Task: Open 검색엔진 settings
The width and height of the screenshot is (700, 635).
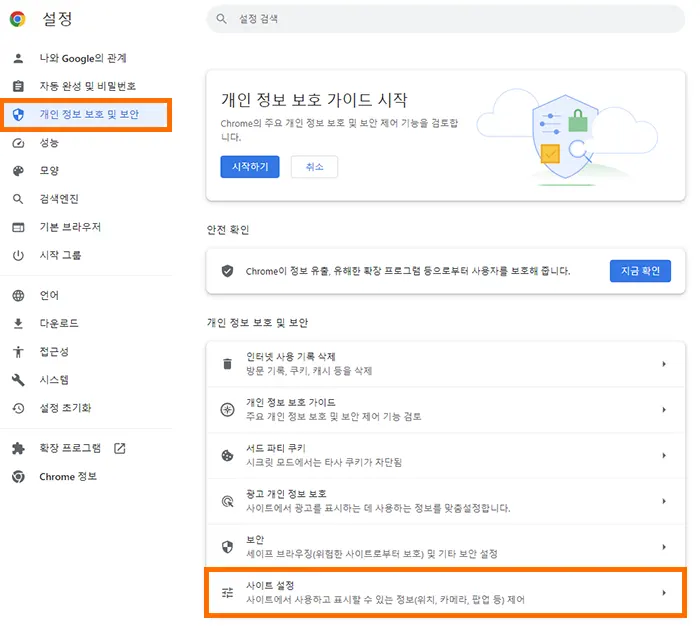Action: point(59,199)
